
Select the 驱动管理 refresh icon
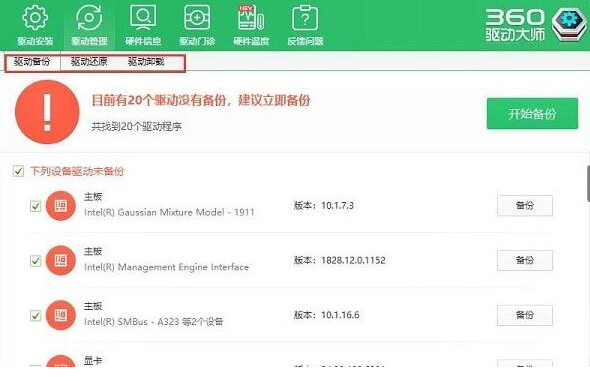click(x=89, y=17)
